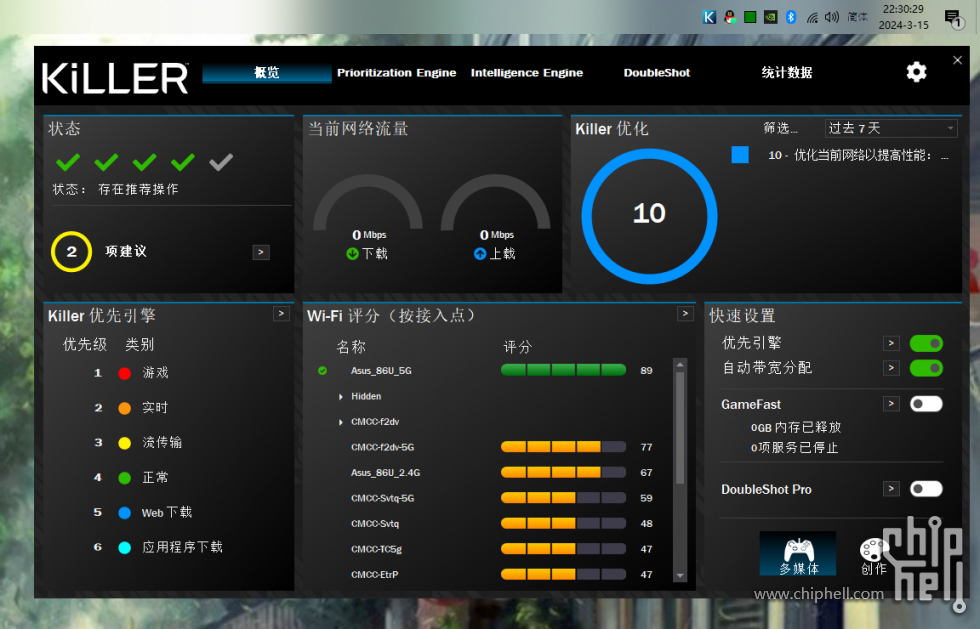Toggle the 自动带宽分配 switch
Screen dimensions: 980x629
click(x=926, y=368)
